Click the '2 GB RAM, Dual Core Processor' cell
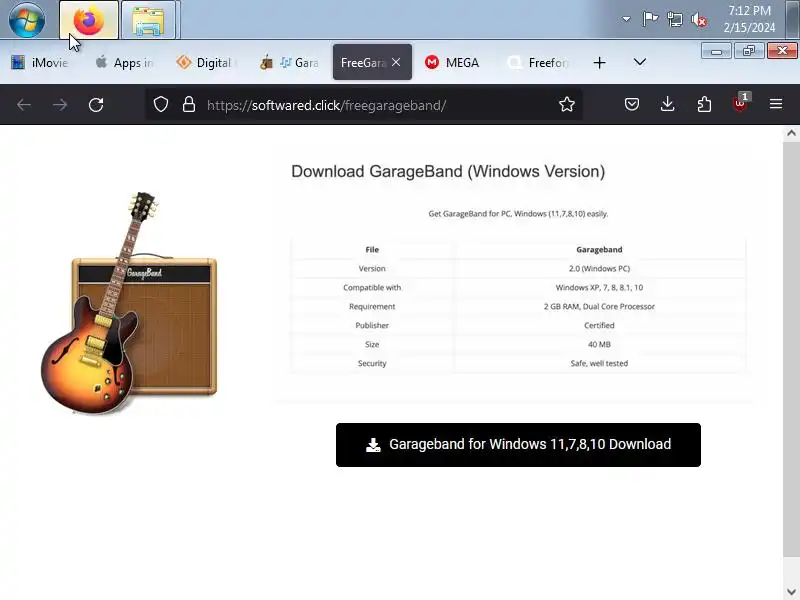800x600 pixels. [599, 306]
